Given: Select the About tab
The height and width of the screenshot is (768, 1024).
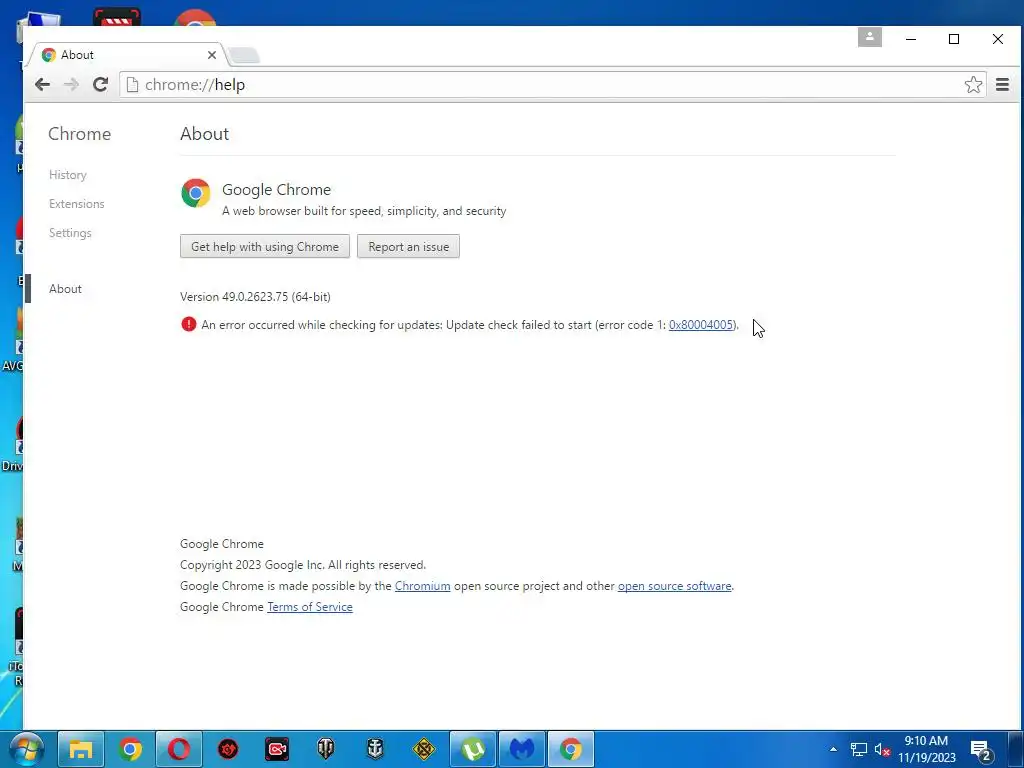Looking at the screenshot, I should coord(127,55).
